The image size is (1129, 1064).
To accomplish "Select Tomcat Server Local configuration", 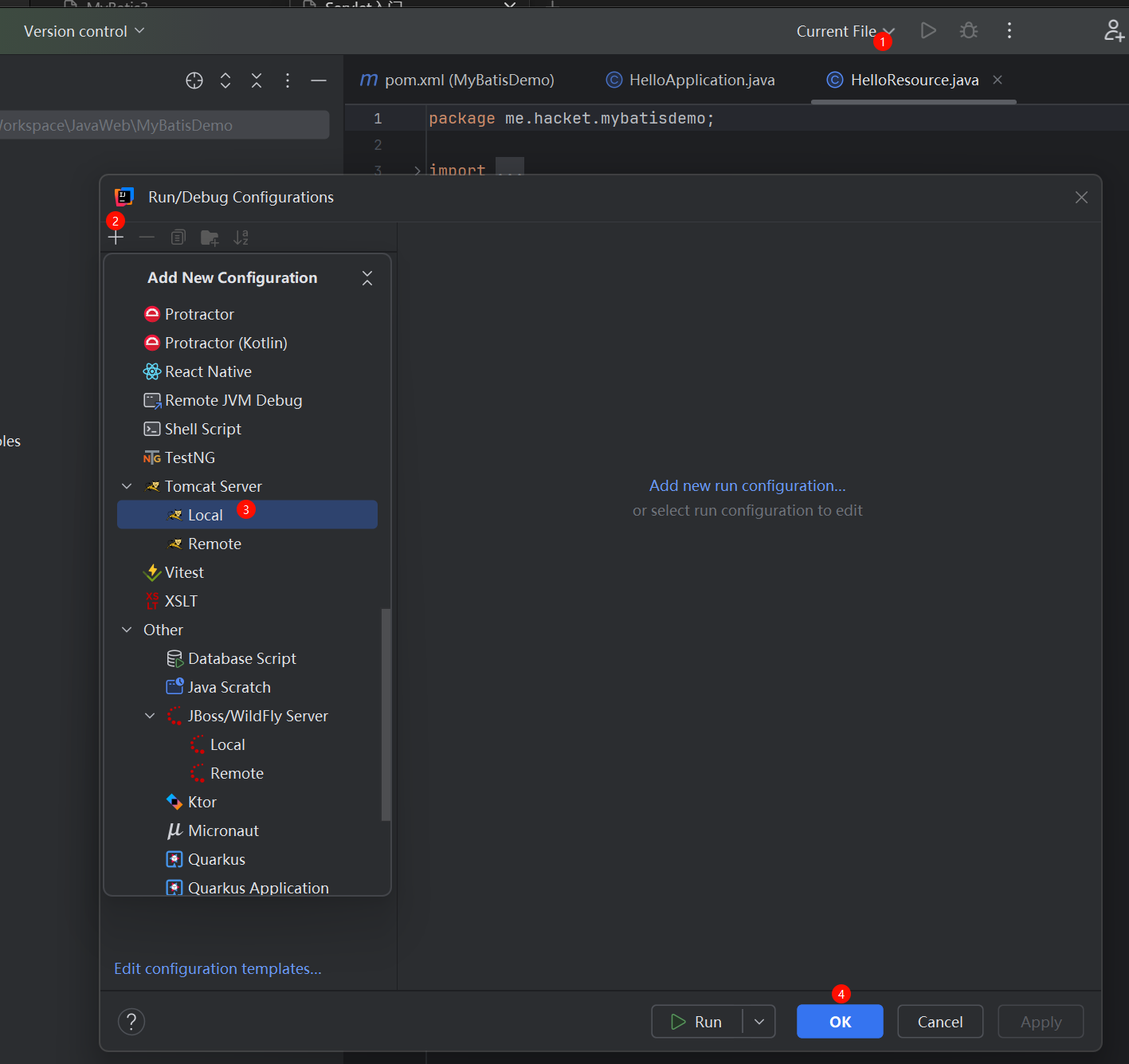I will point(248,515).
